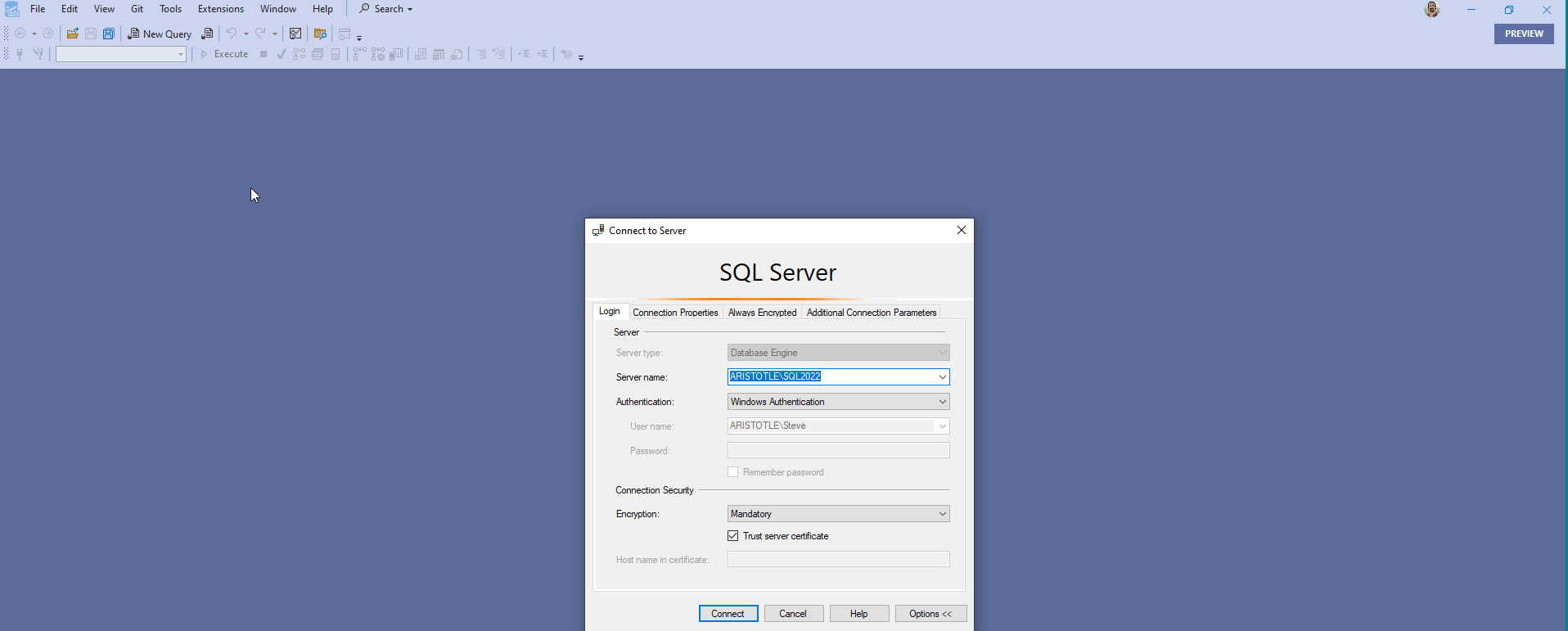The height and width of the screenshot is (631, 1568).
Task: Click the Undo arrow icon
Action: pyautogui.click(x=232, y=34)
